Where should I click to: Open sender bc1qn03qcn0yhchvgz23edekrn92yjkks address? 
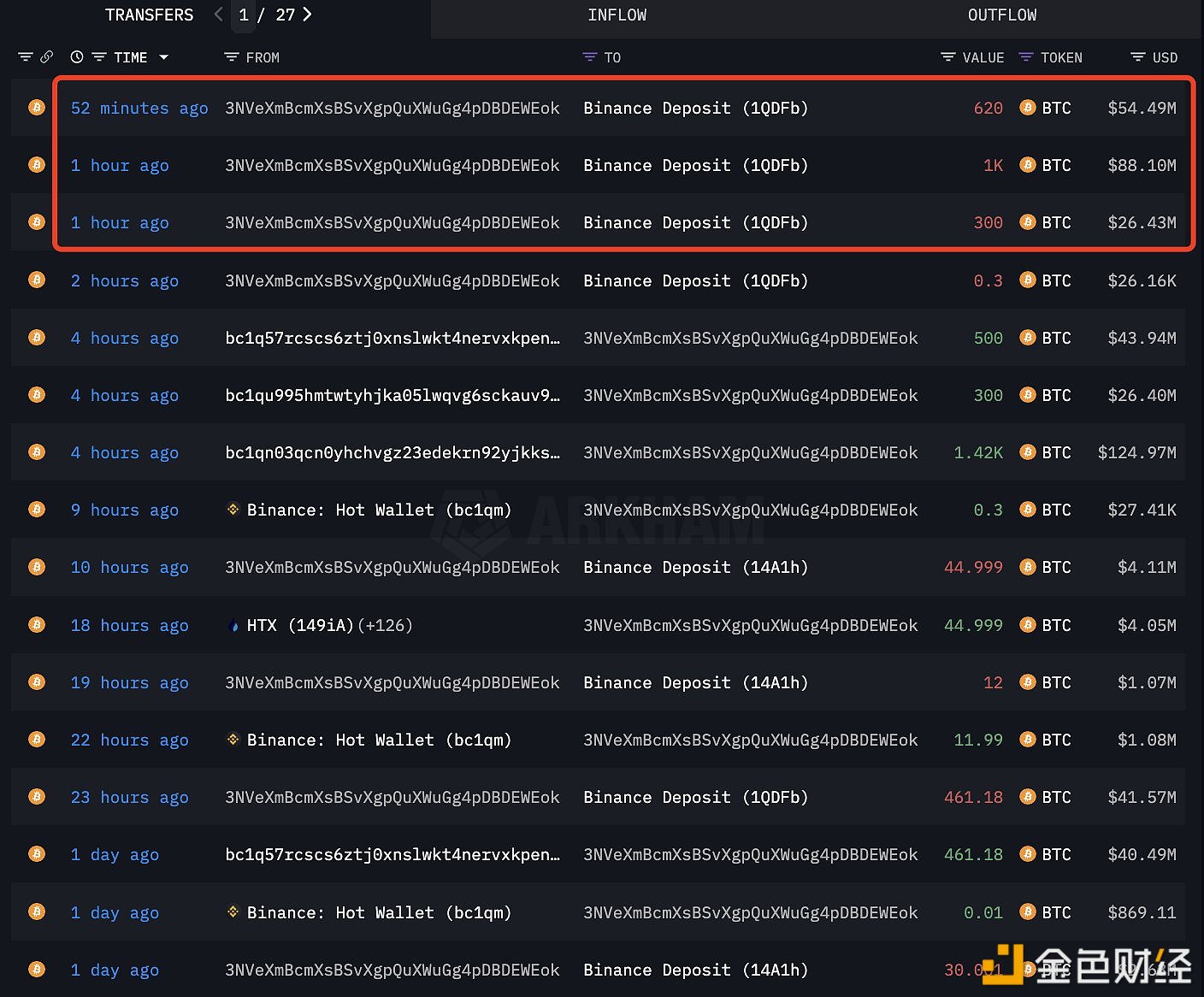(x=392, y=452)
